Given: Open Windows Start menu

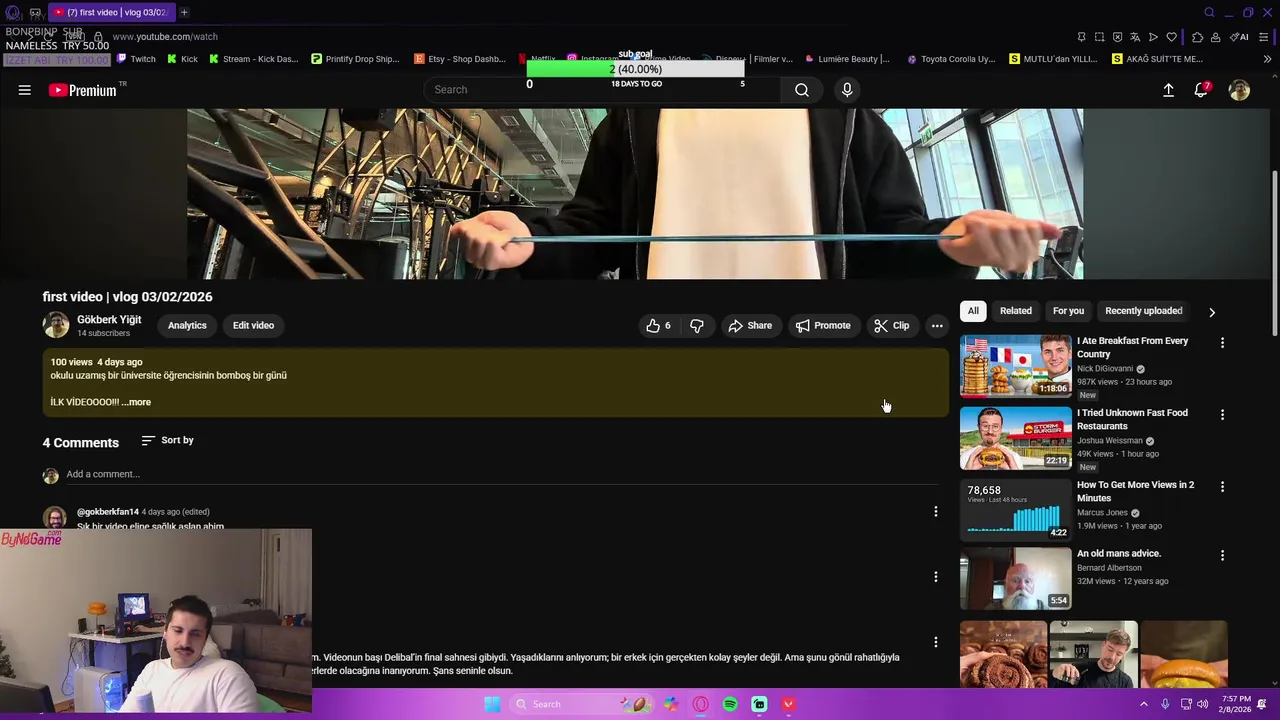Looking at the screenshot, I should tap(492, 704).
